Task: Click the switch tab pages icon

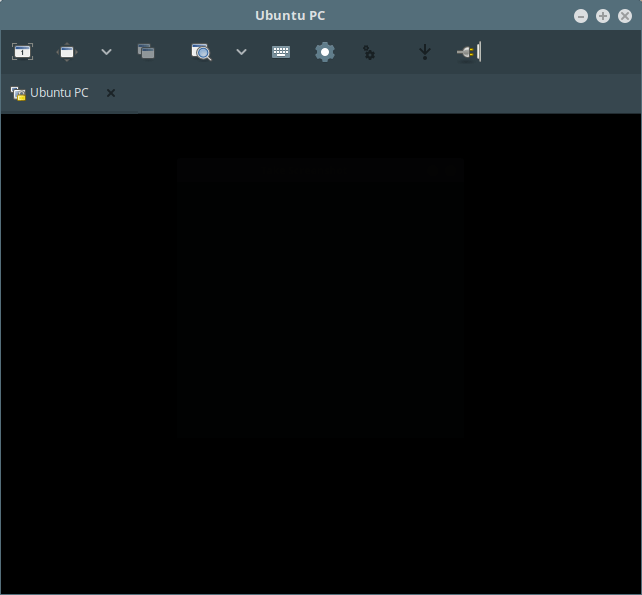Action: [146, 52]
